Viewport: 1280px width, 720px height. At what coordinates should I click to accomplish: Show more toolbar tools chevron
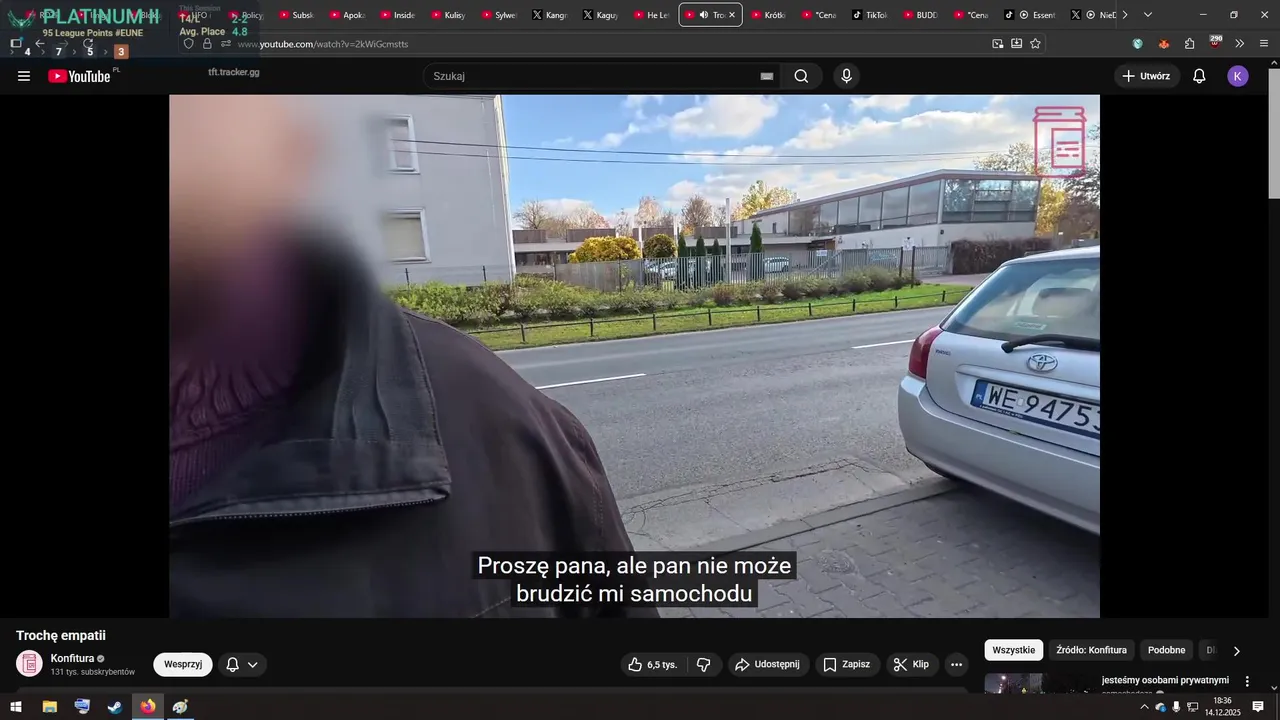(1240, 44)
